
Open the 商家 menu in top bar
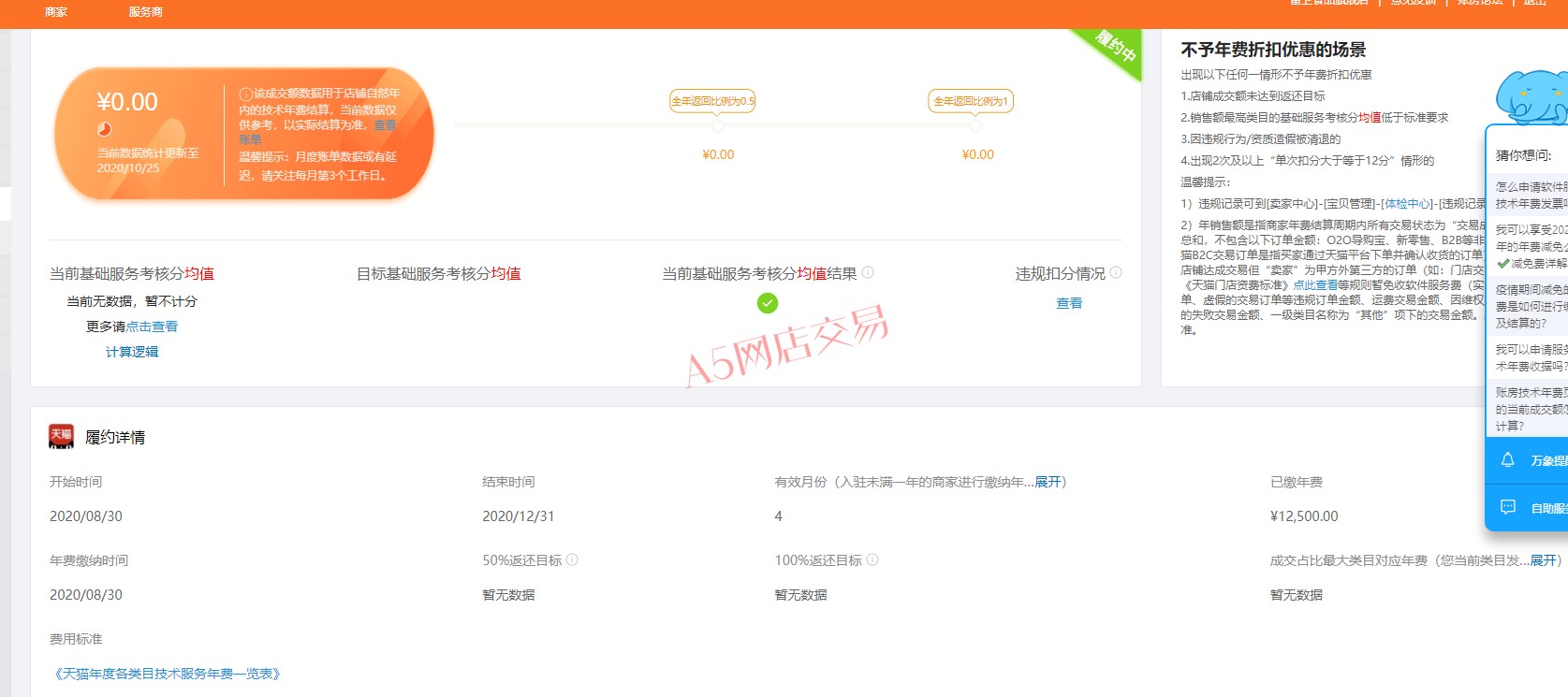(56, 12)
